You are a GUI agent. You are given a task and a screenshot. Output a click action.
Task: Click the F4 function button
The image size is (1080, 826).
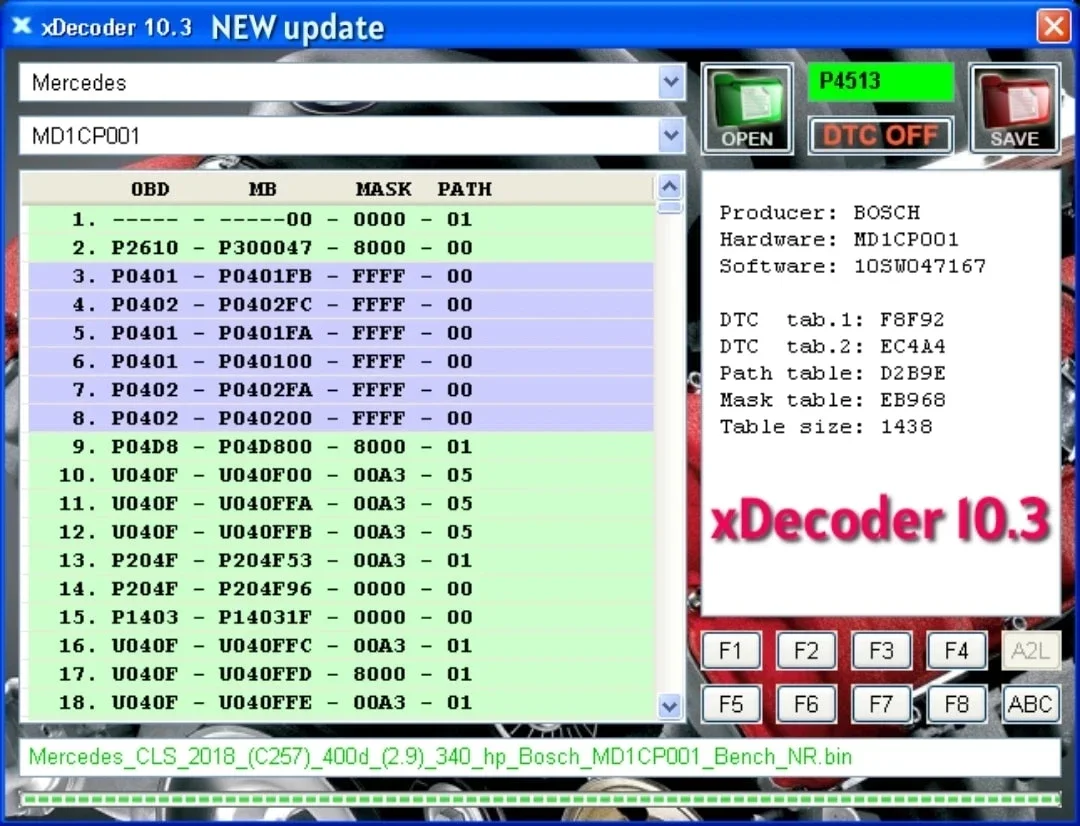(956, 651)
